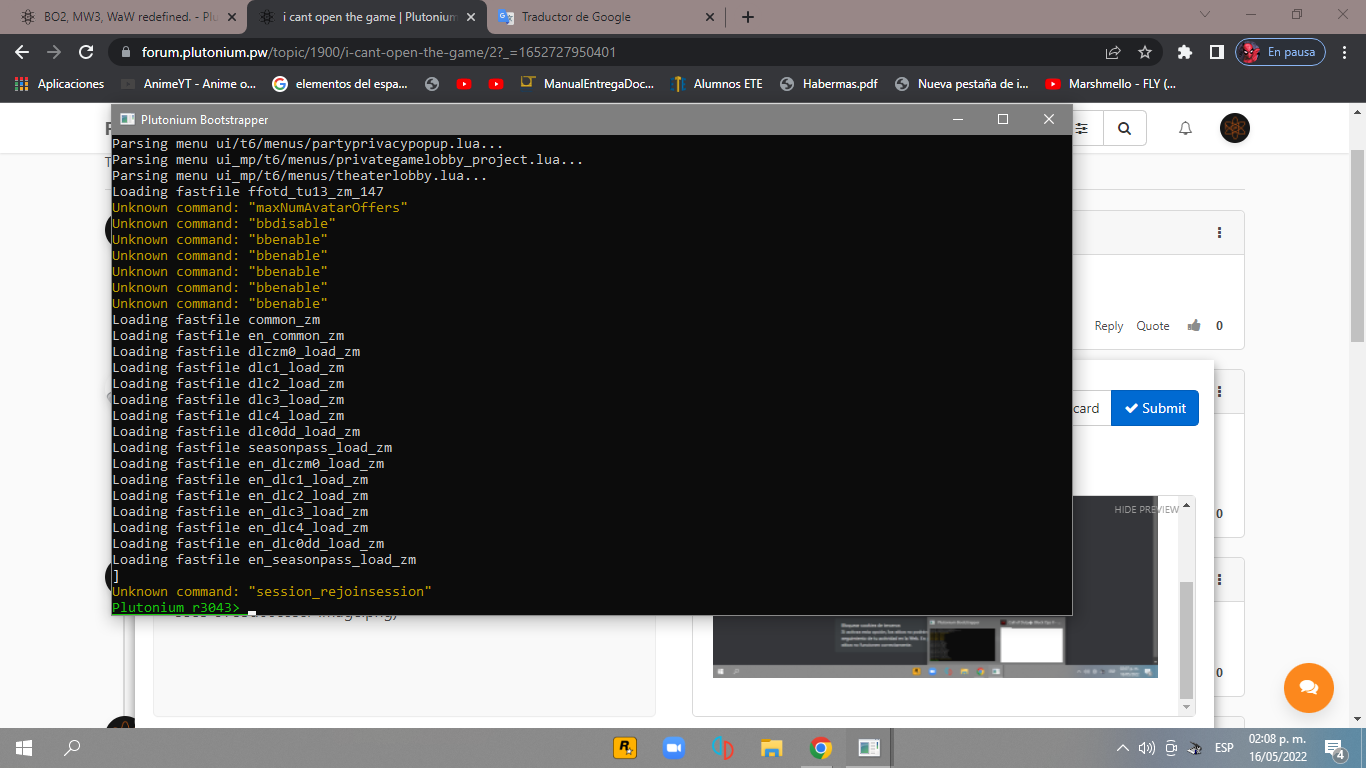Open Chrome extensions puzzle icon

(1185, 52)
